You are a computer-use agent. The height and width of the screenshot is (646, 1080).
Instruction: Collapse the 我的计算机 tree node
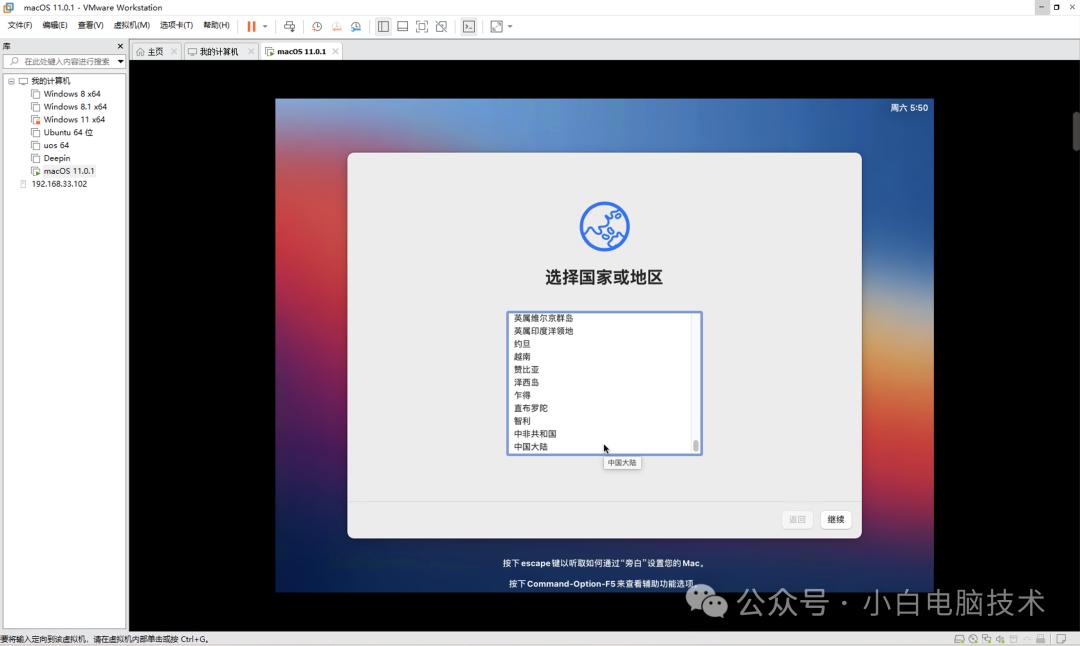[11, 80]
